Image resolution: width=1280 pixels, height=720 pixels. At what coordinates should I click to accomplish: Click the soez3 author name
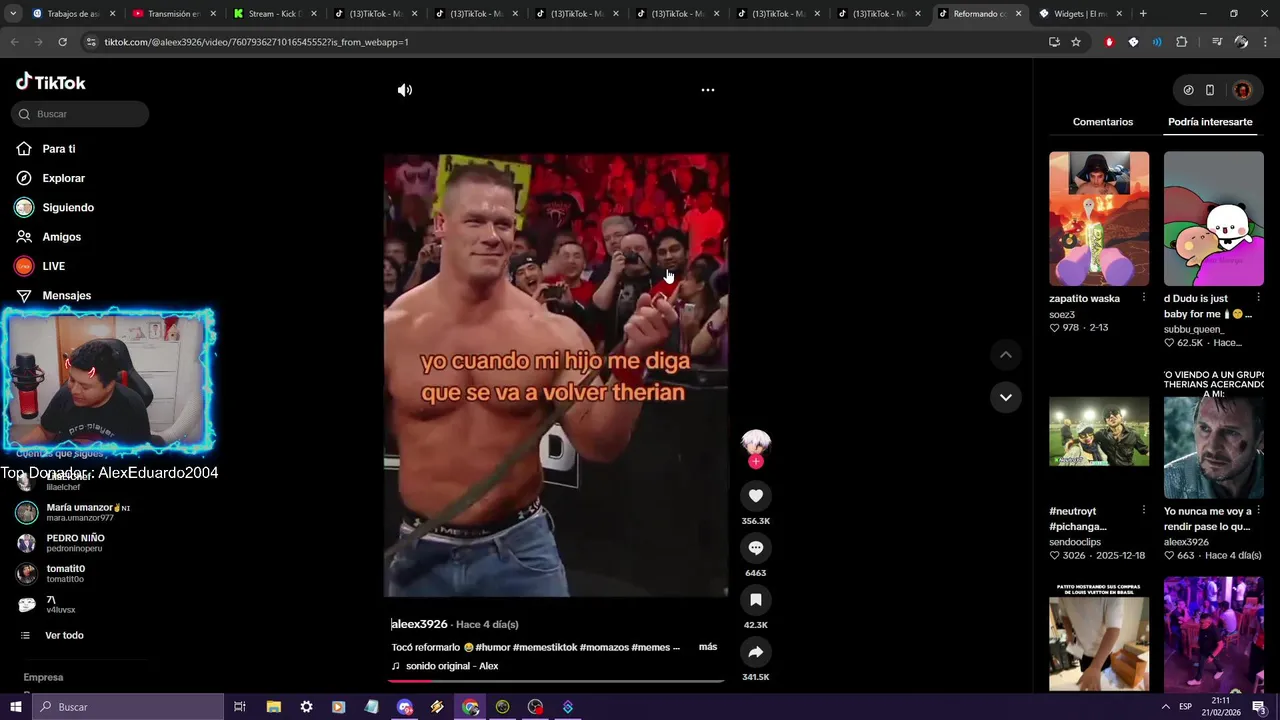point(1062,315)
